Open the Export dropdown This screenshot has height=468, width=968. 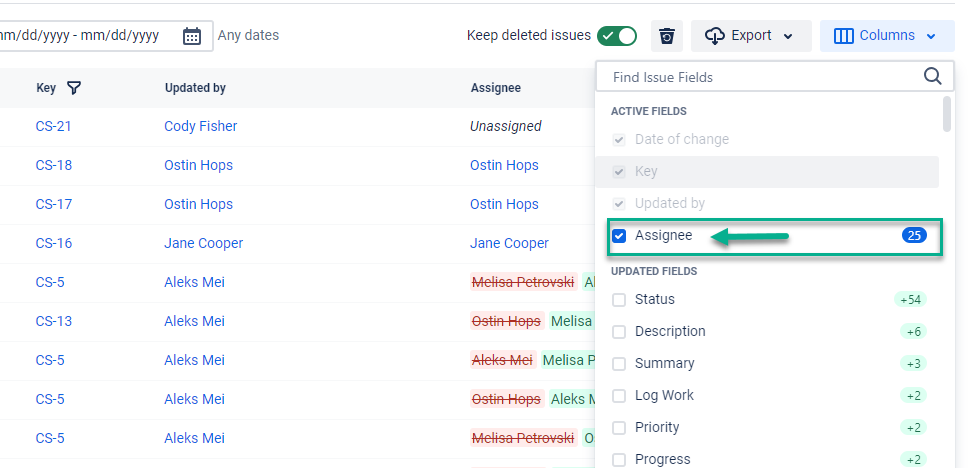(x=751, y=36)
